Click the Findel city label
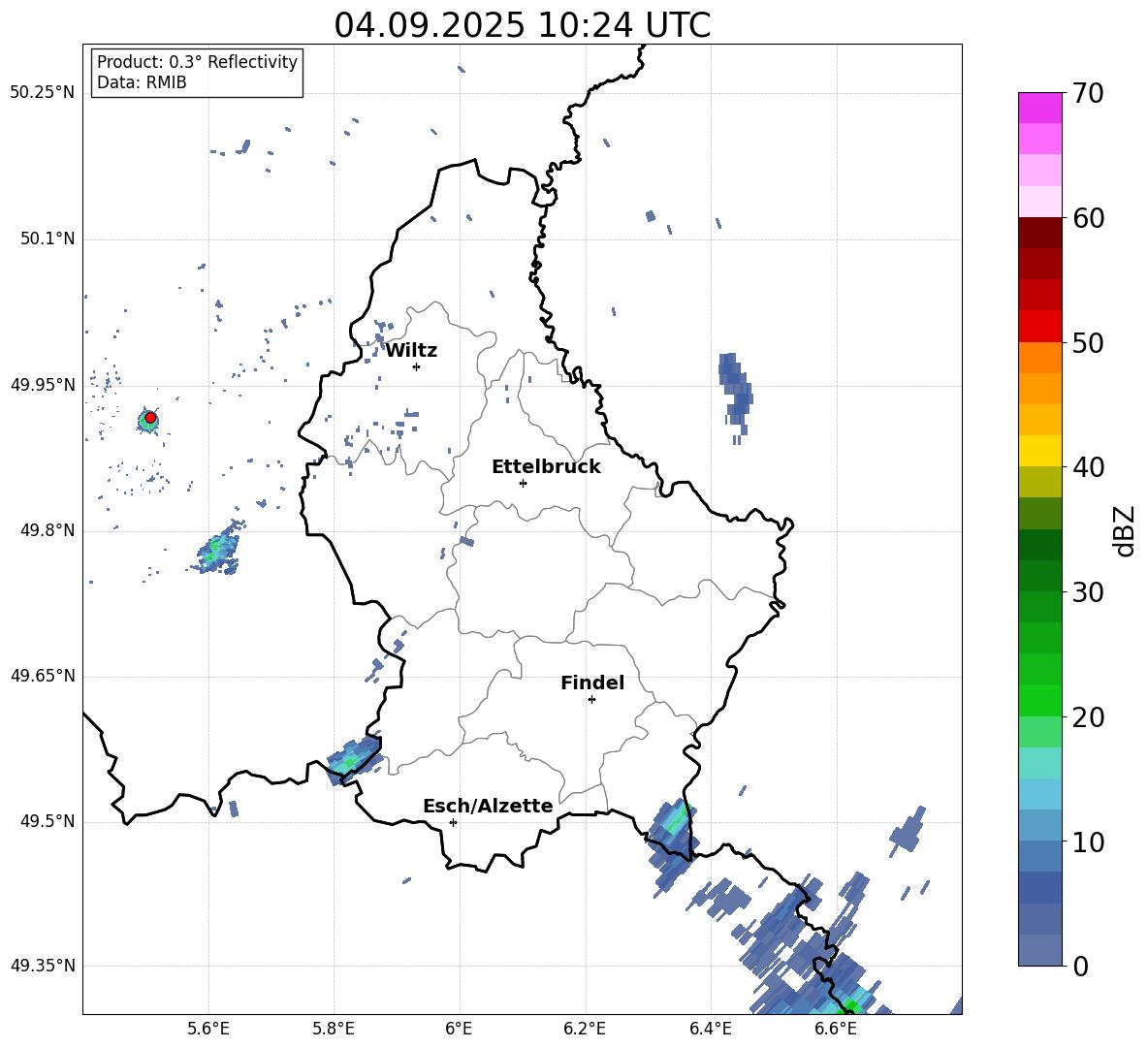Image resolution: width=1148 pixels, height=1048 pixels. tap(592, 683)
